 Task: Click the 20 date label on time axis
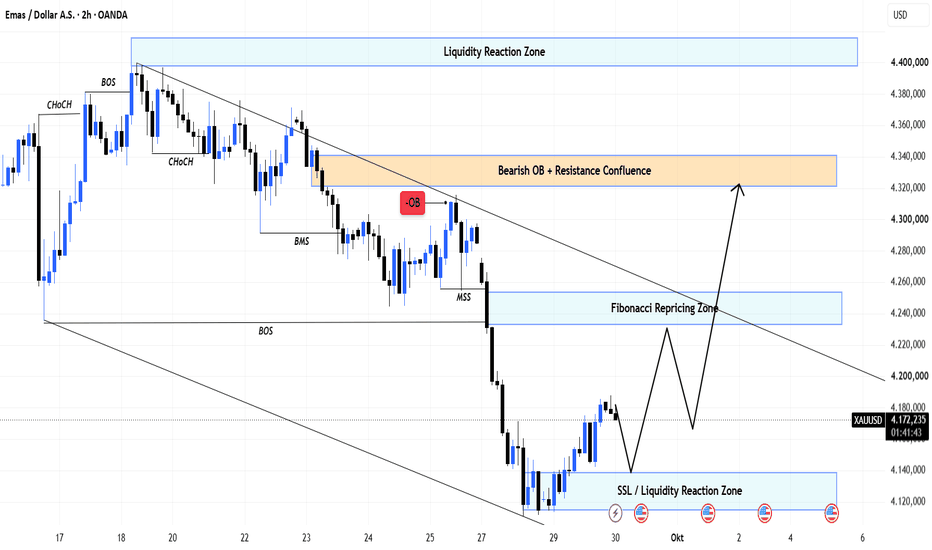point(172,538)
